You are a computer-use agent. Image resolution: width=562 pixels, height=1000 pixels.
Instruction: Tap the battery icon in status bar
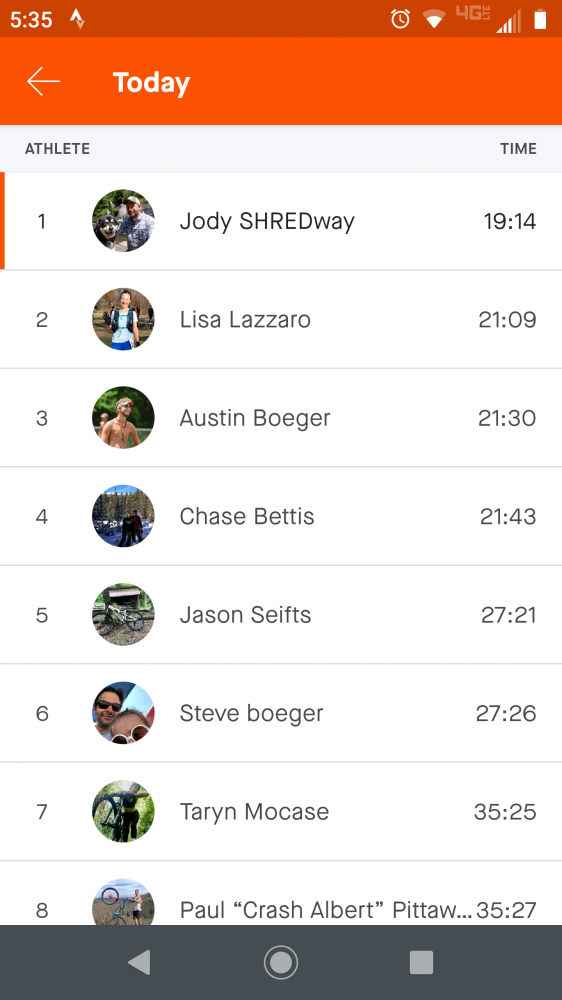point(540,19)
